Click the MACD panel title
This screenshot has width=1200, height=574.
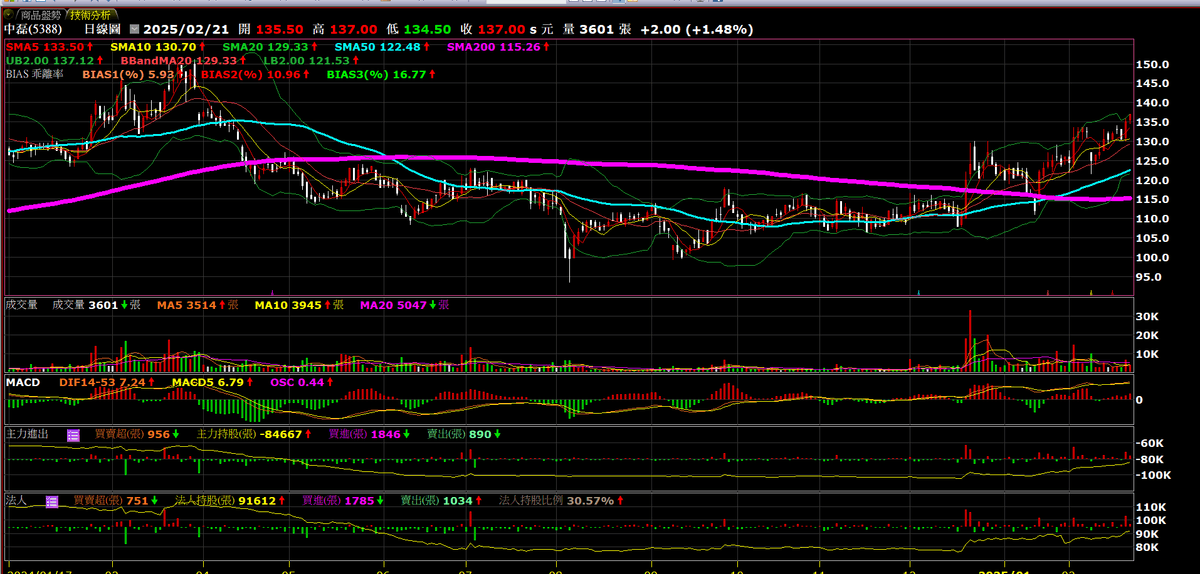[22, 382]
